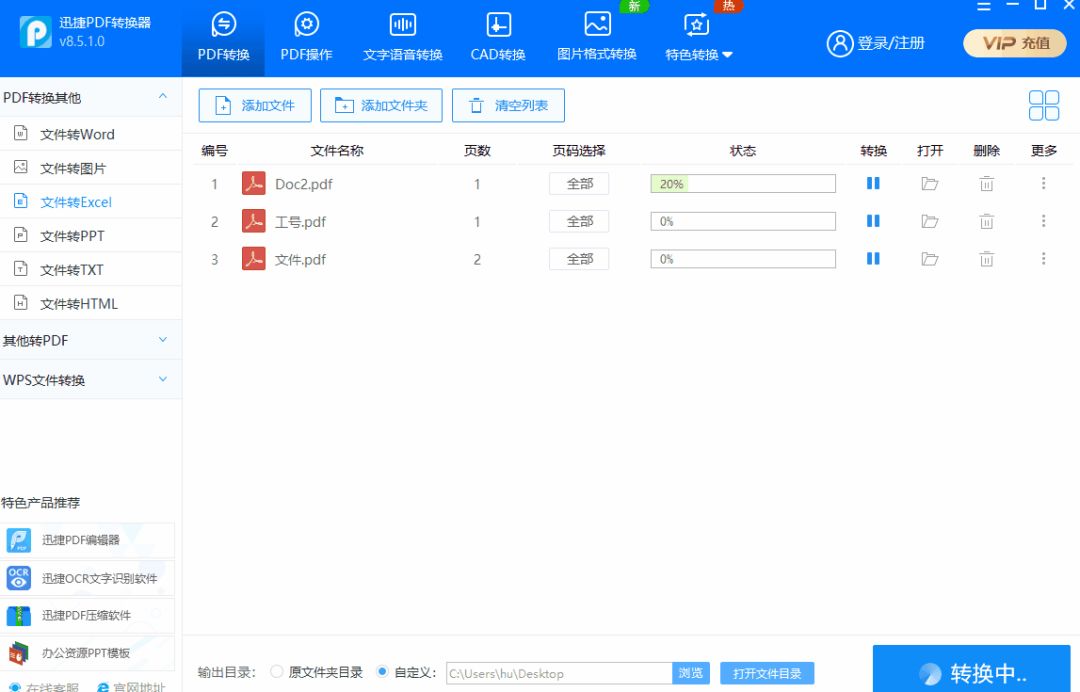1080x692 pixels.
Task: Open more options for Doc2.pdf
Action: (x=1044, y=183)
